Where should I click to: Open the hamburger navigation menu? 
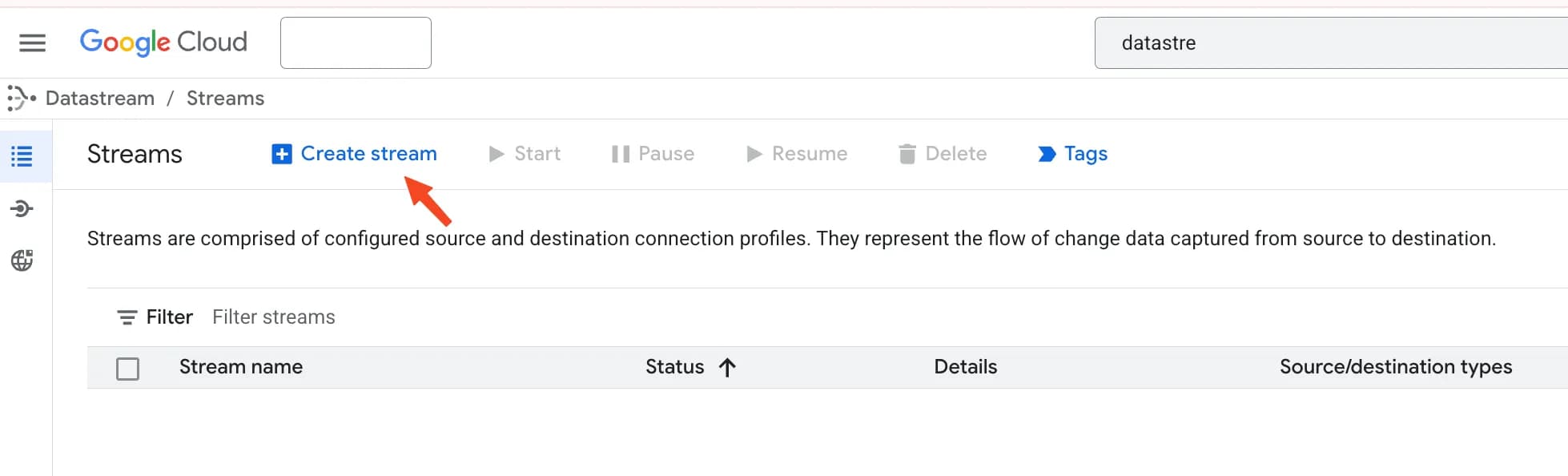click(32, 42)
